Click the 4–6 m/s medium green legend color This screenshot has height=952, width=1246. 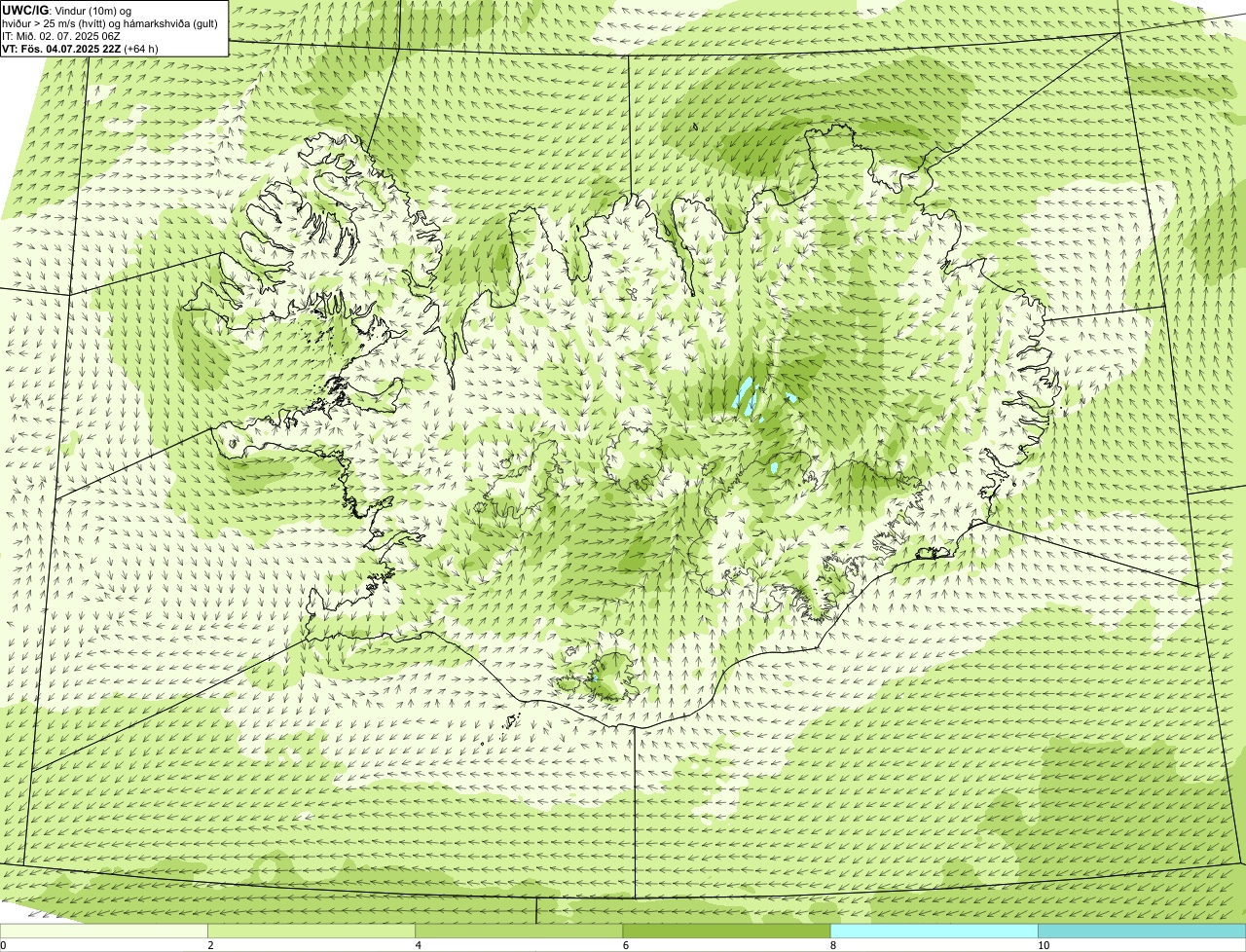click(519, 932)
